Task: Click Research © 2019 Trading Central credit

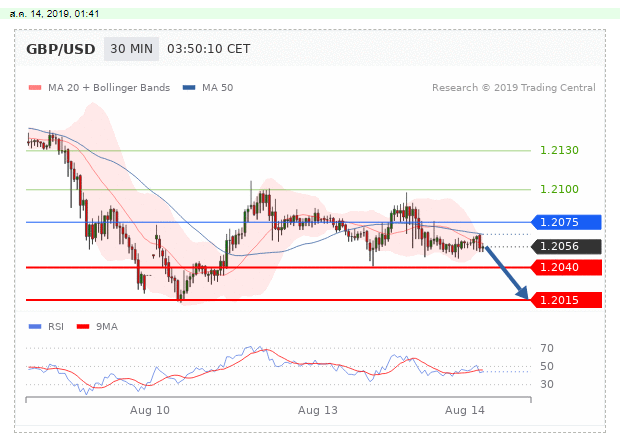Action: coord(514,87)
